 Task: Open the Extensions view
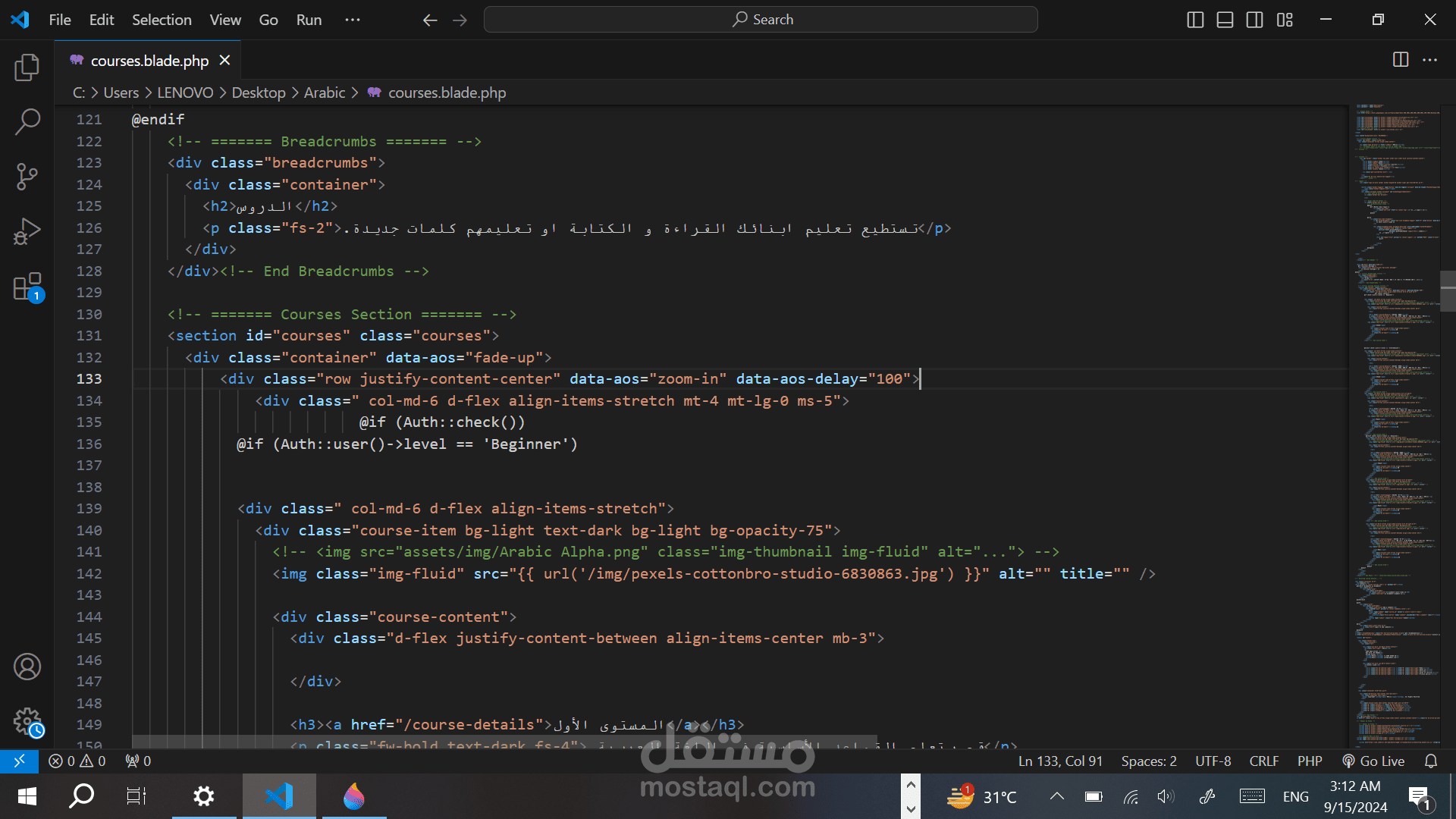pyautogui.click(x=27, y=287)
